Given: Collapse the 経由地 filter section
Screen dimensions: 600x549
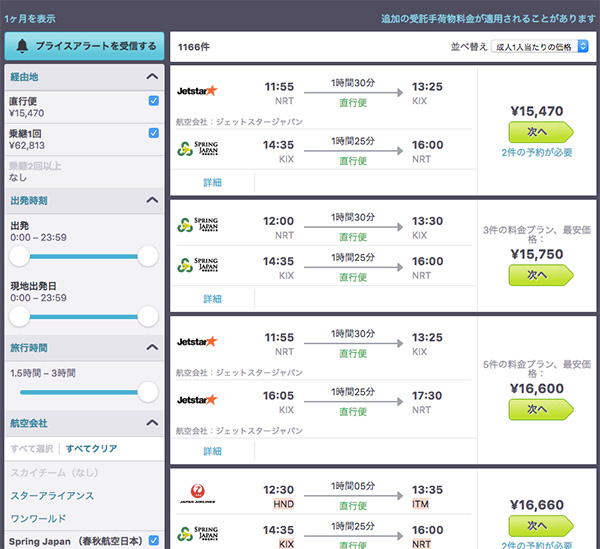Looking at the screenshot, I should click(x=152, y=77).
